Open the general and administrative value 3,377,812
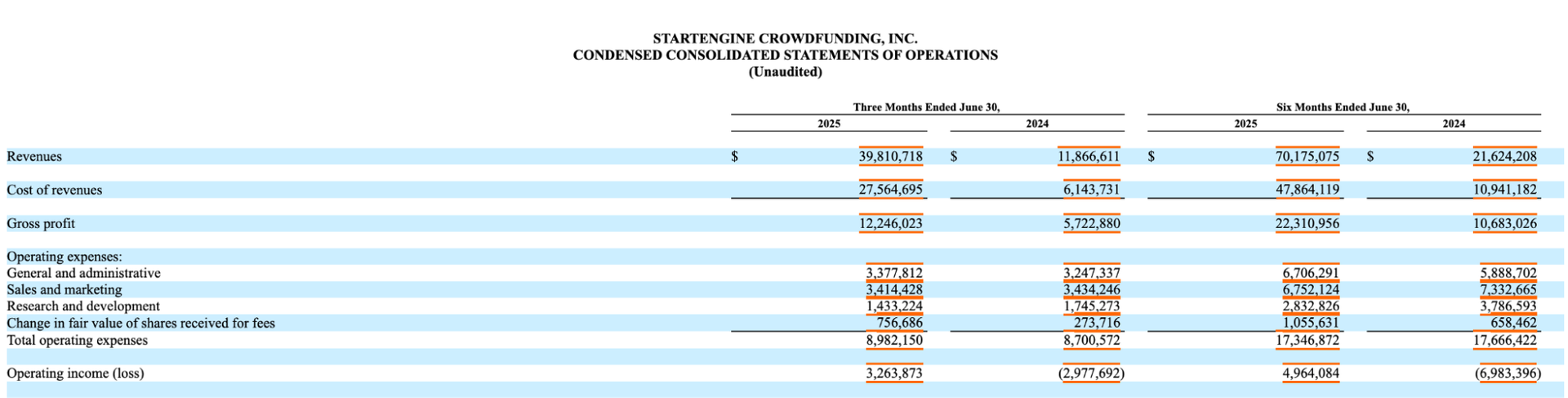 894,273
